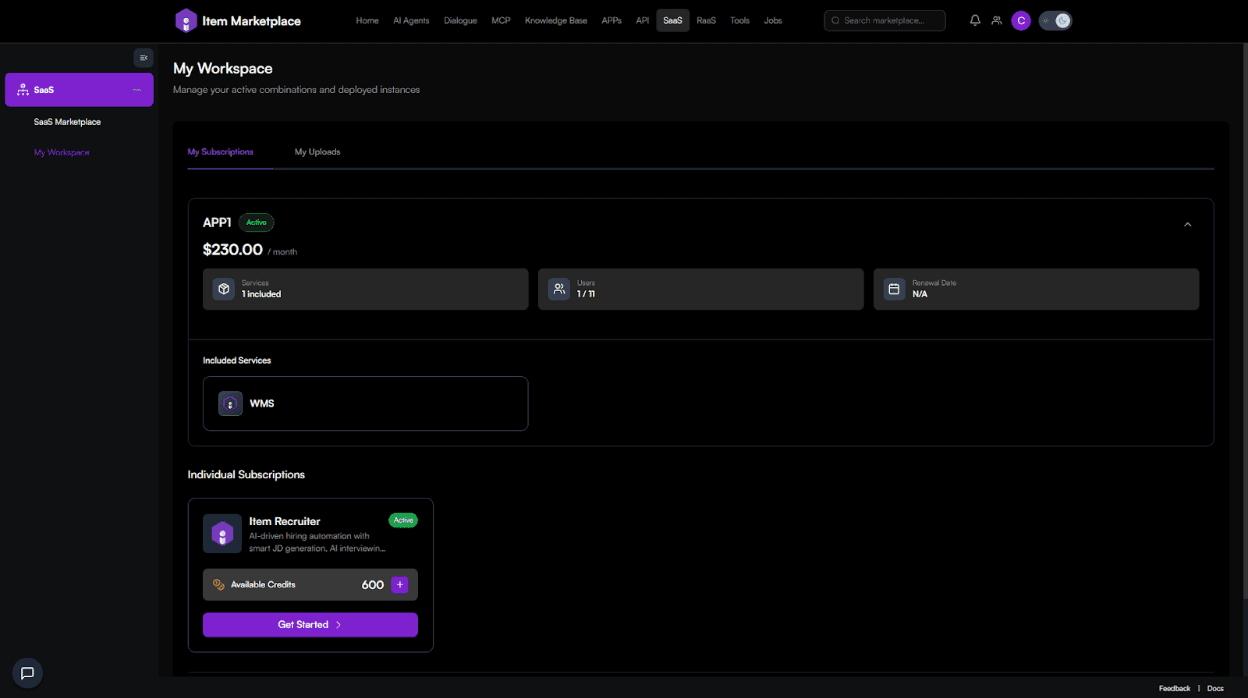
Task: Open the chat bubble widget
Action: (x=28, y=673)
